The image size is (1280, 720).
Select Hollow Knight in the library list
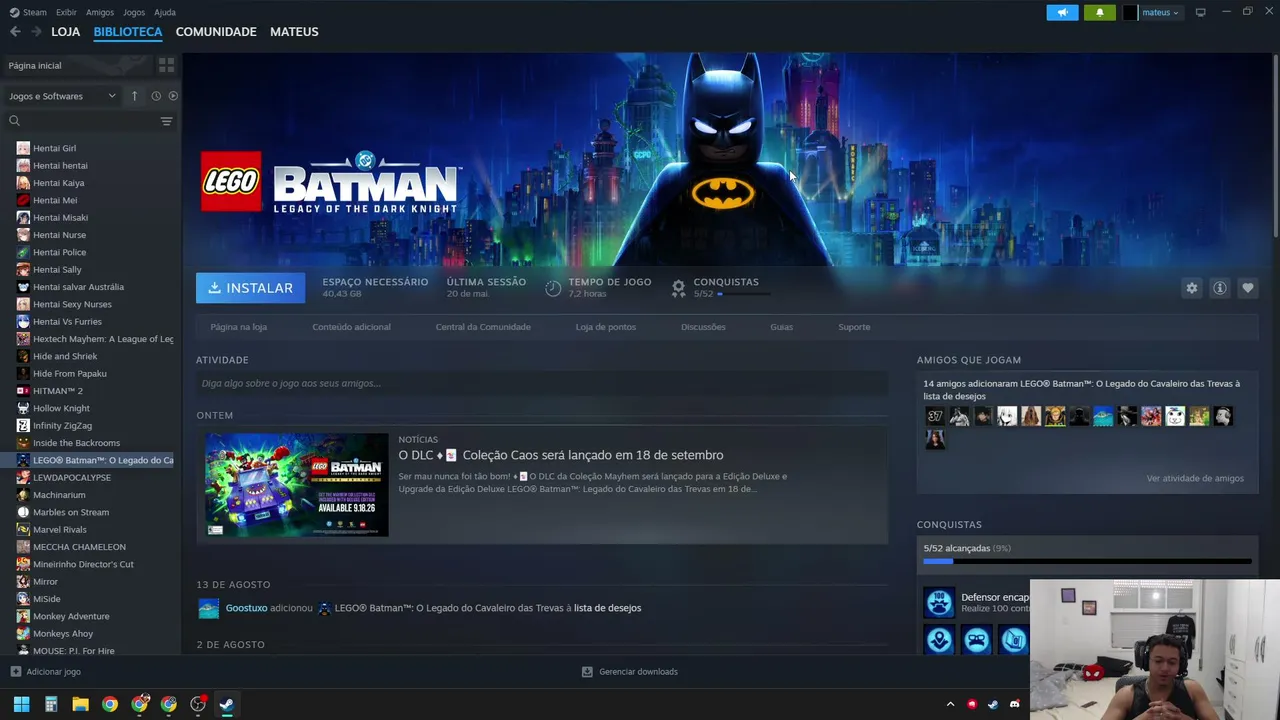(61, 408)
